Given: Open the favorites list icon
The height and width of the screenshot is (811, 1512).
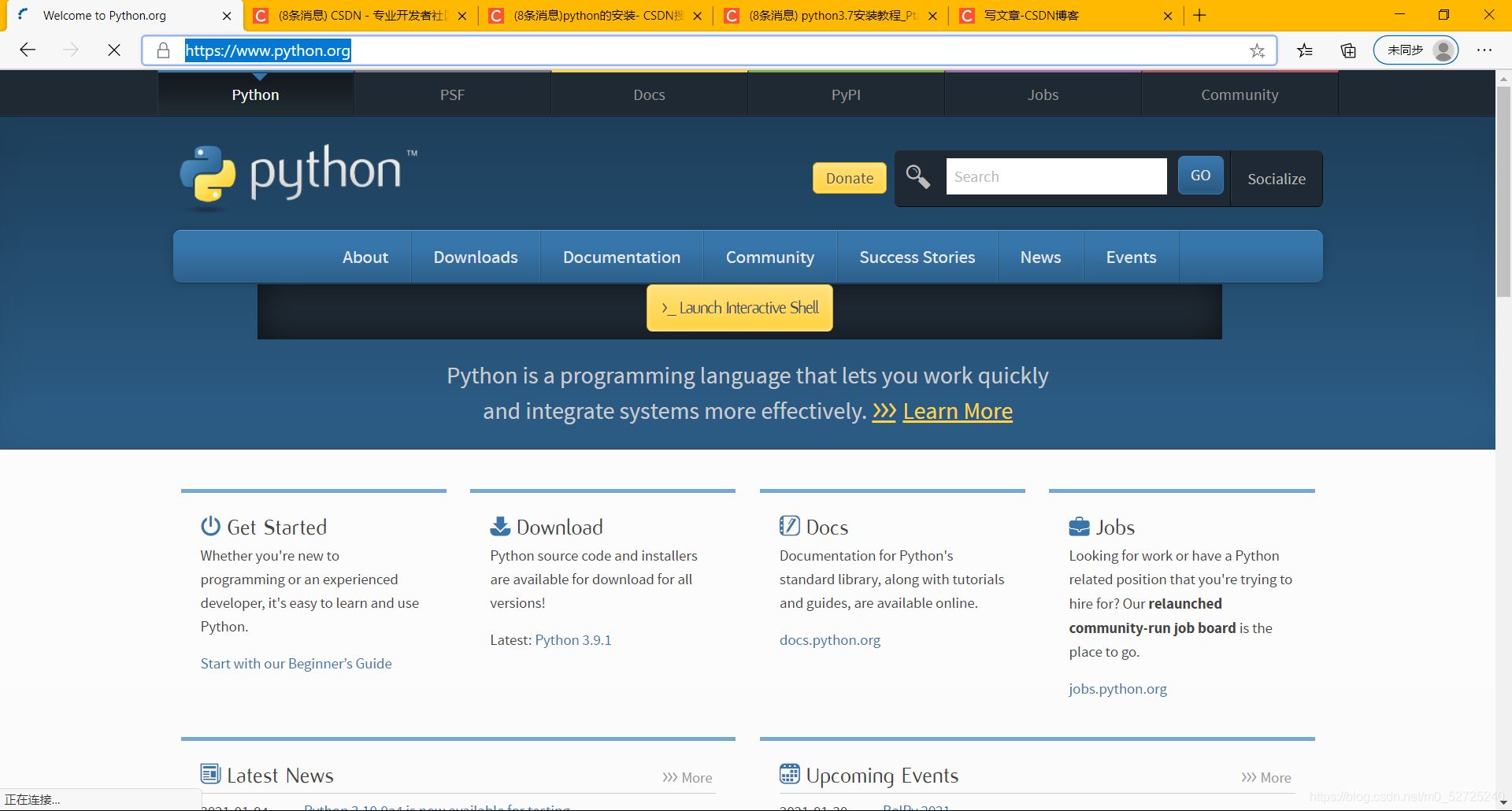Looking at the screenshot, I should pyautogui.click(x=1305, y=50).
